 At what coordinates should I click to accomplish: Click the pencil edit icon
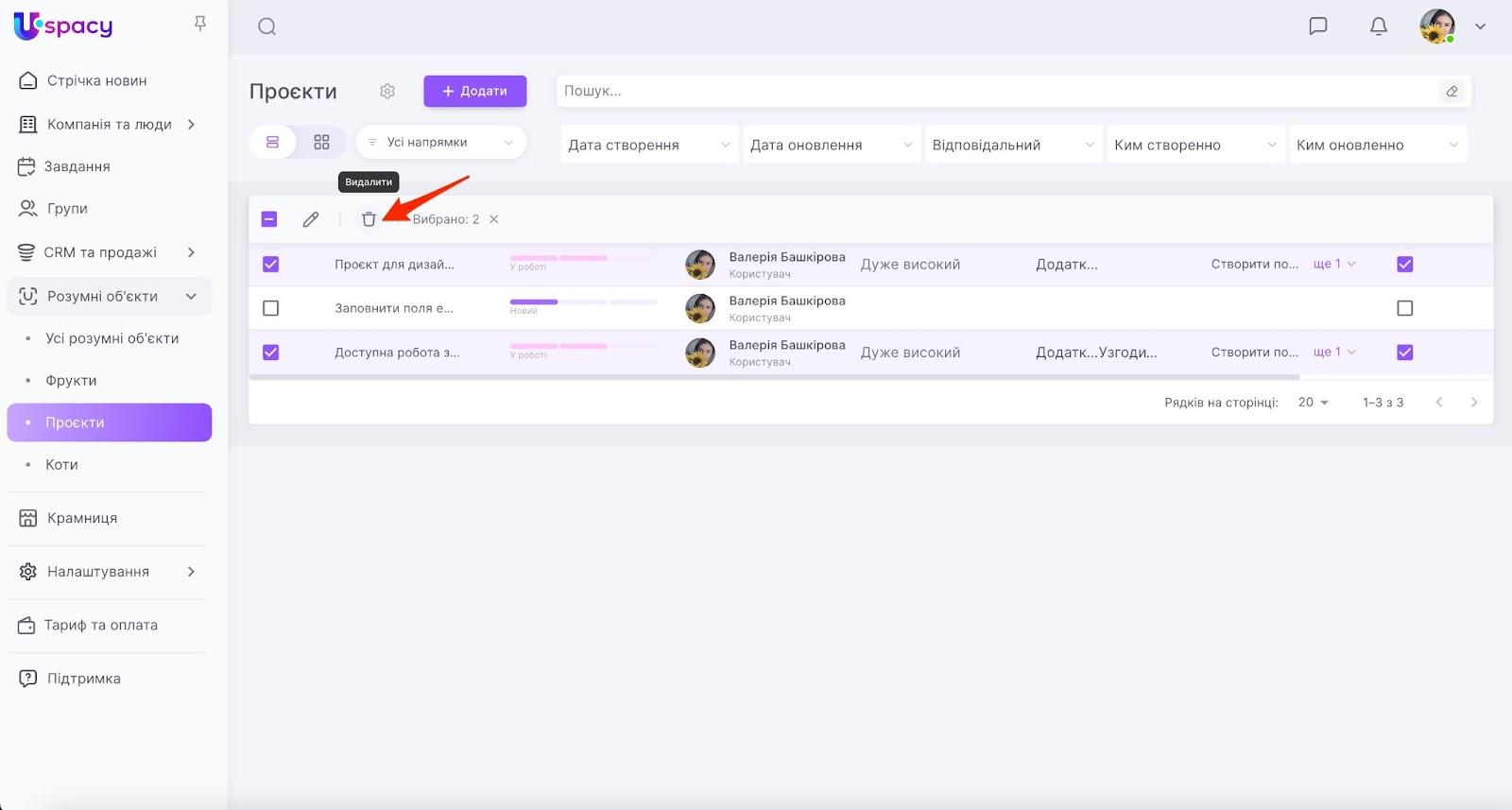click(311, 219)
